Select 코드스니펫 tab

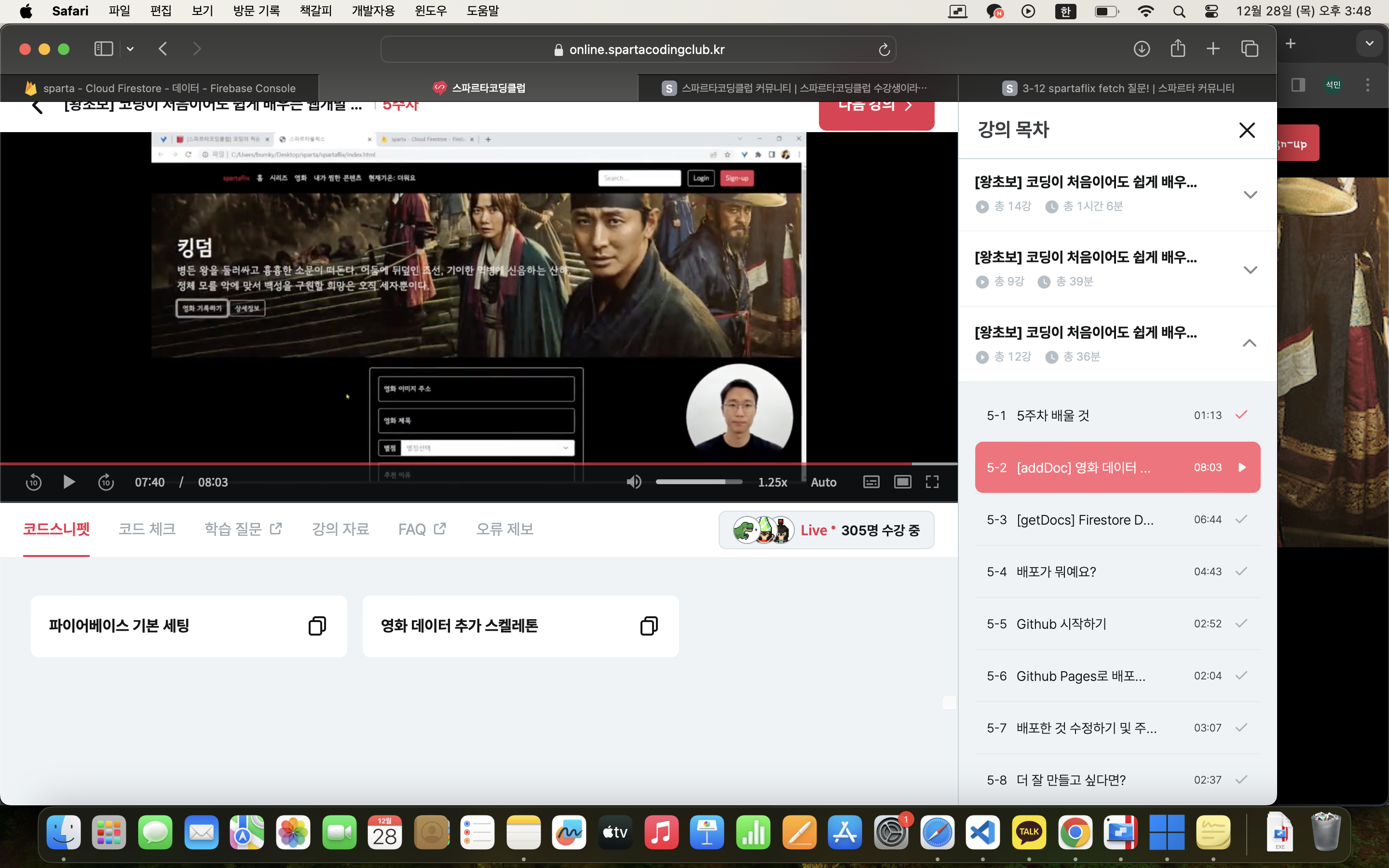click(56, 529)
